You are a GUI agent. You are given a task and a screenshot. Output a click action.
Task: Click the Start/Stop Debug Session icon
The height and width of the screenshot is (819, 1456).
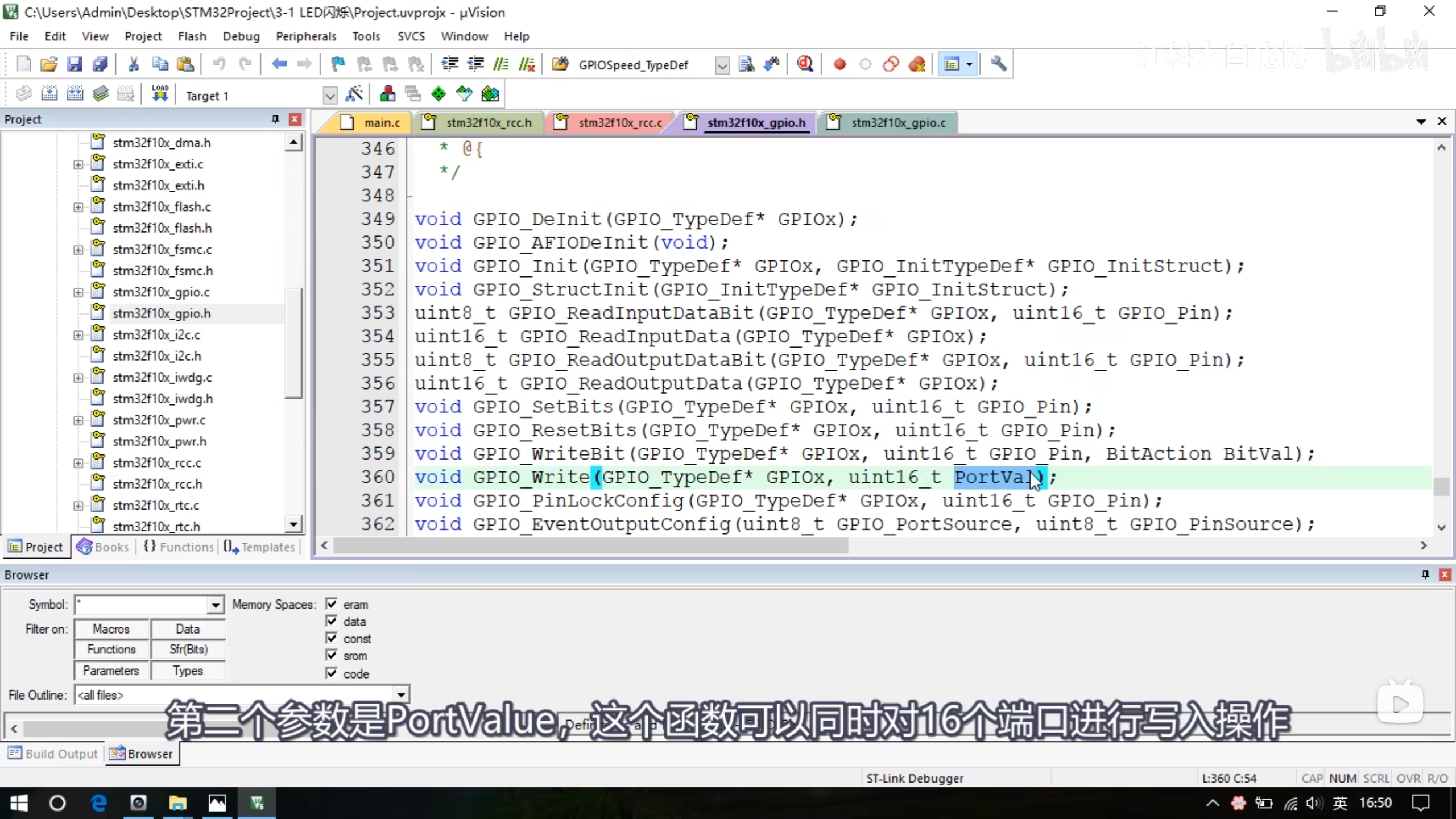pyautogui.click(x=805, y=64)
